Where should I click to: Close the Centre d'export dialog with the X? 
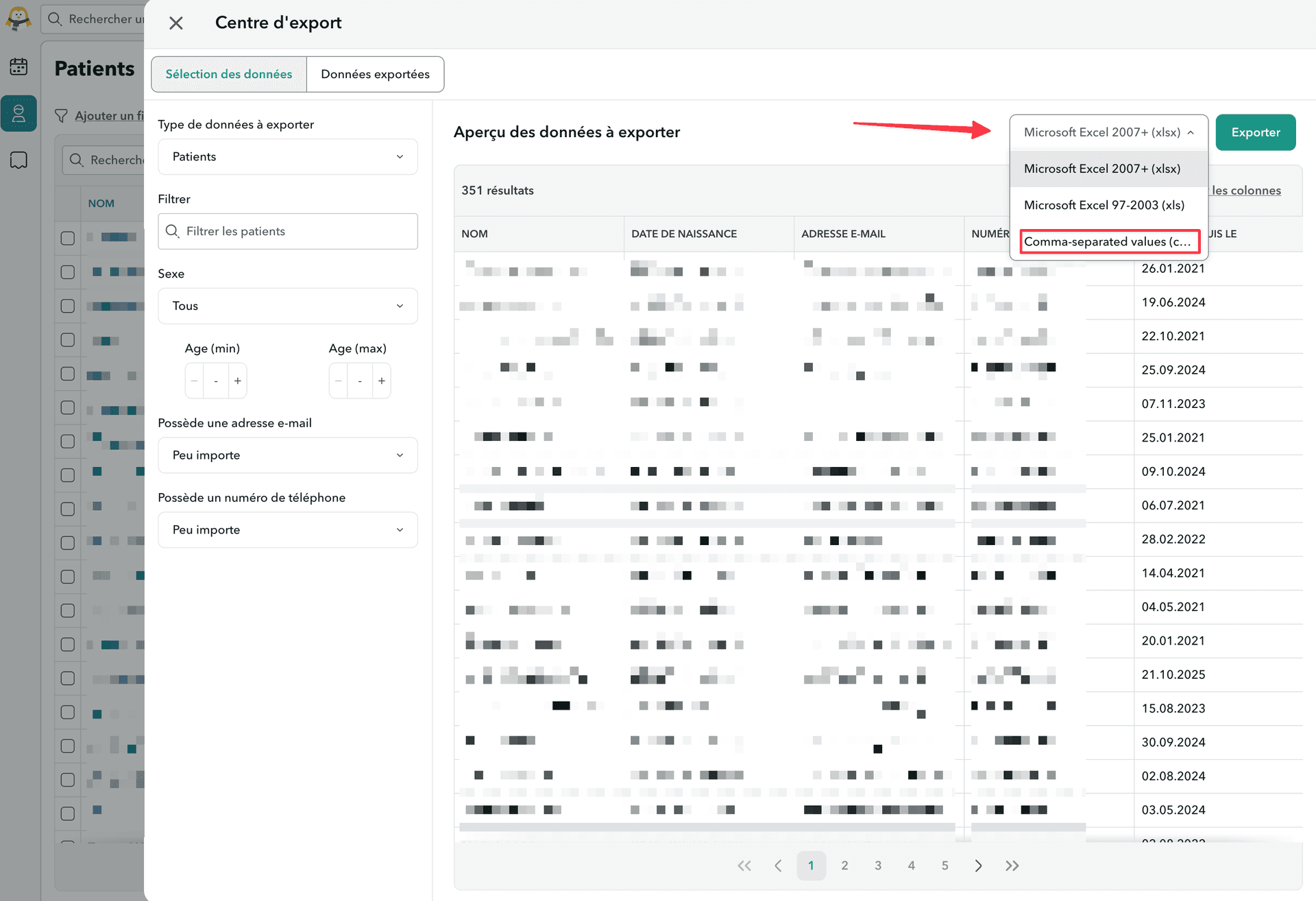(x=175, y=23)
